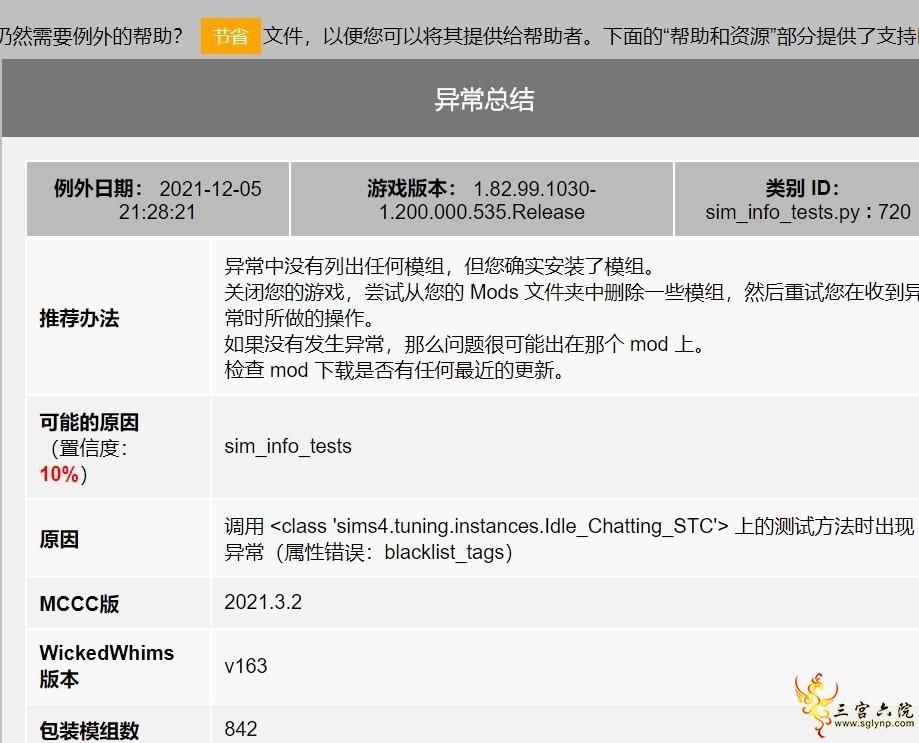Select the line 如果没有发生异常
919x743 pixels.
point(464,344)
